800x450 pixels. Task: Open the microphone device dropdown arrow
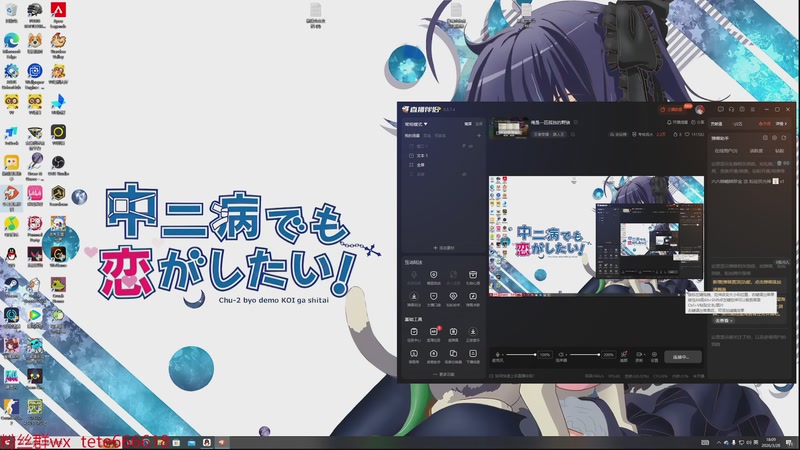click(x=503, y=355)
